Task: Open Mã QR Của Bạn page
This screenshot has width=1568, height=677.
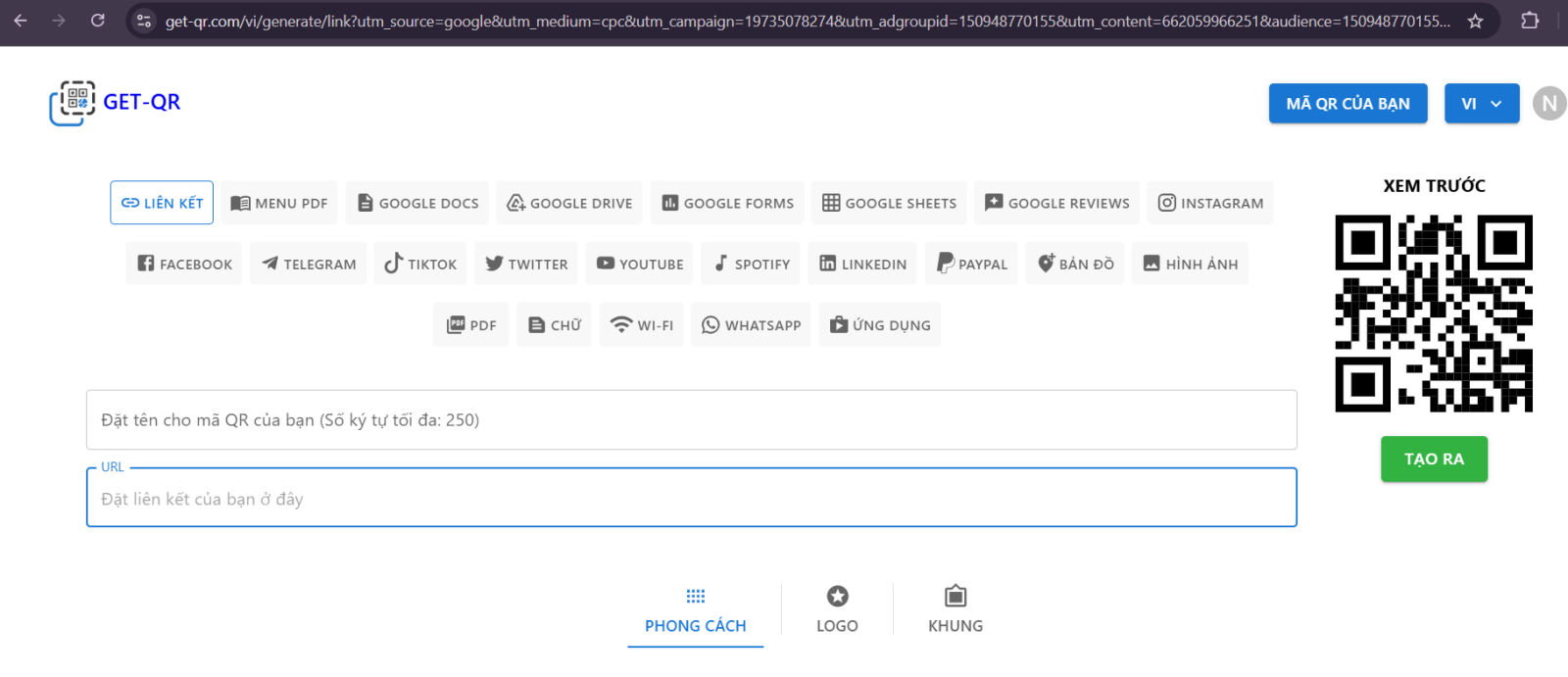Action: (1347, 104)
